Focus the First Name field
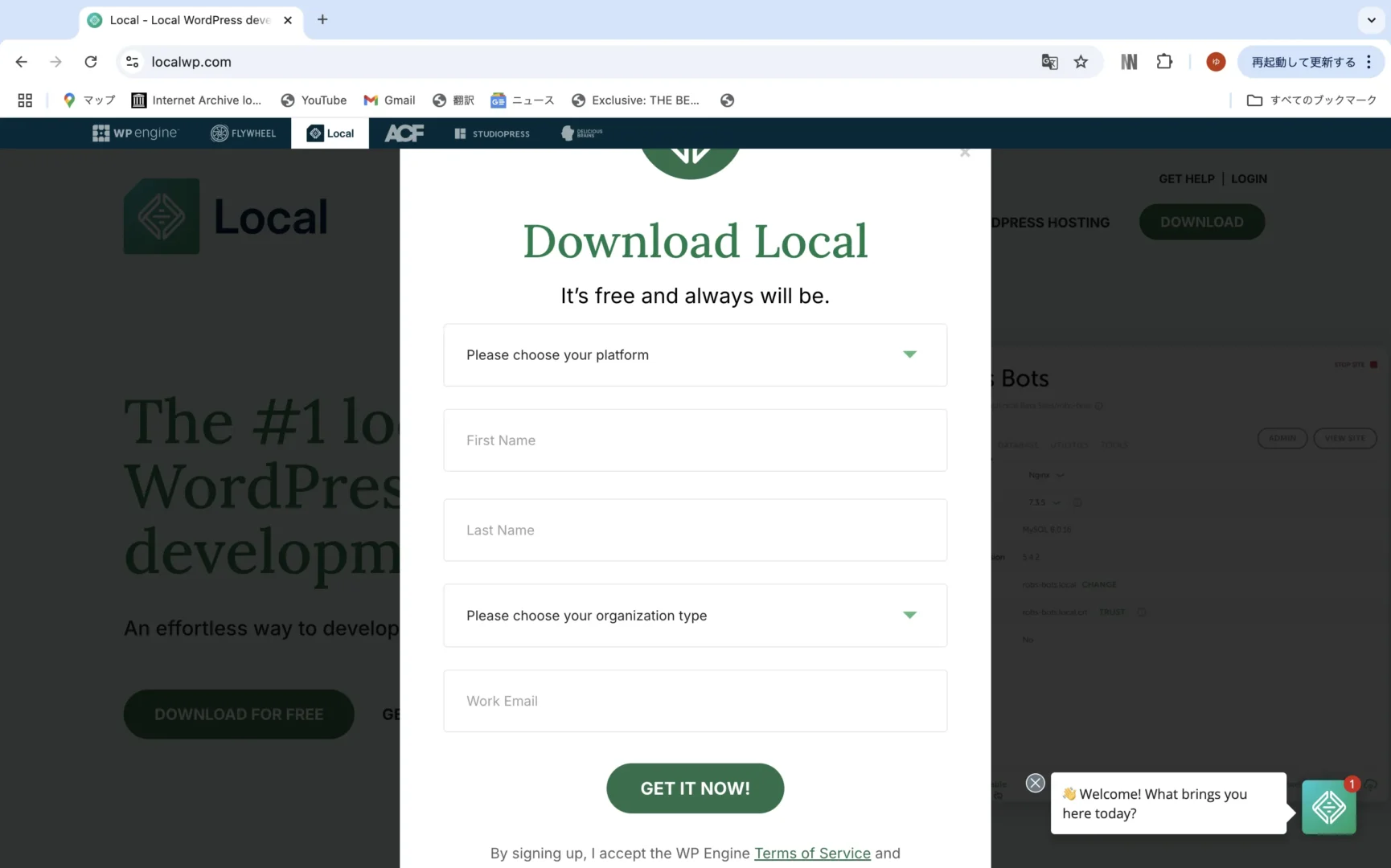 (695, 440)
